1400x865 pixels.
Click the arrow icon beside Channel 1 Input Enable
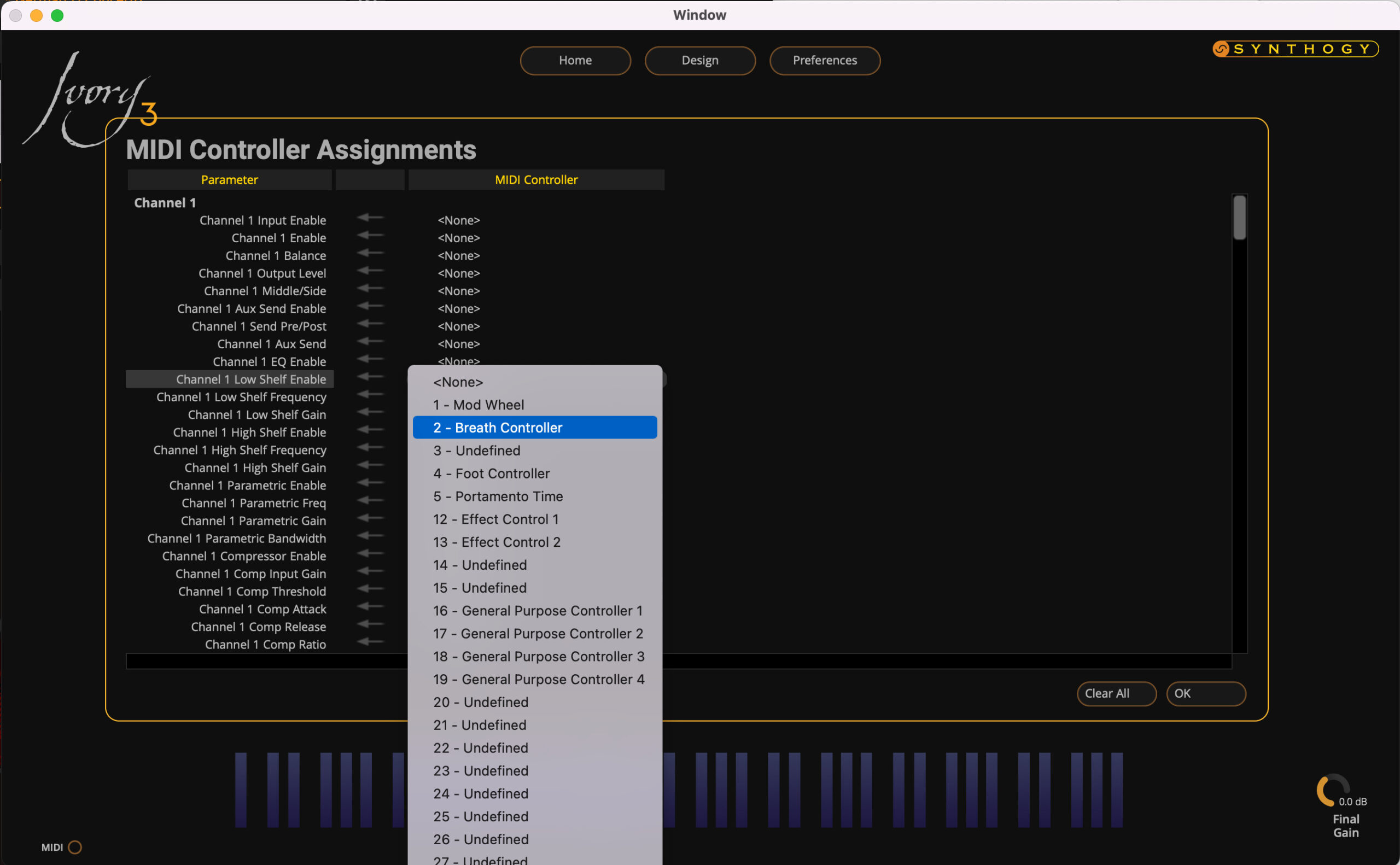tap(371, 218)
